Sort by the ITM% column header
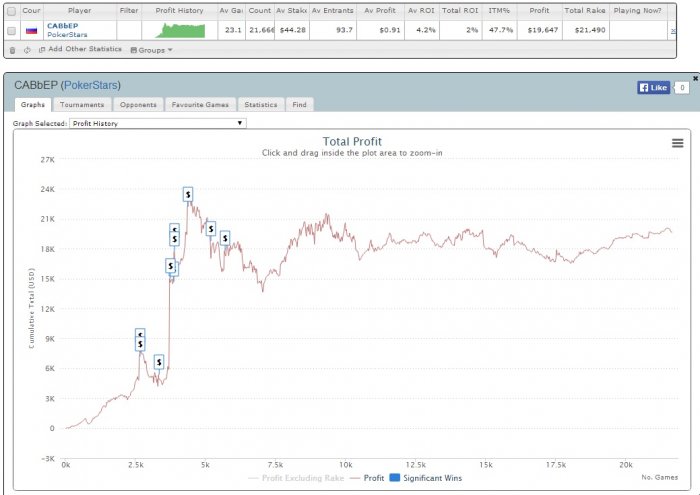Viewport: 700px width, 495px height. point(499,10)
